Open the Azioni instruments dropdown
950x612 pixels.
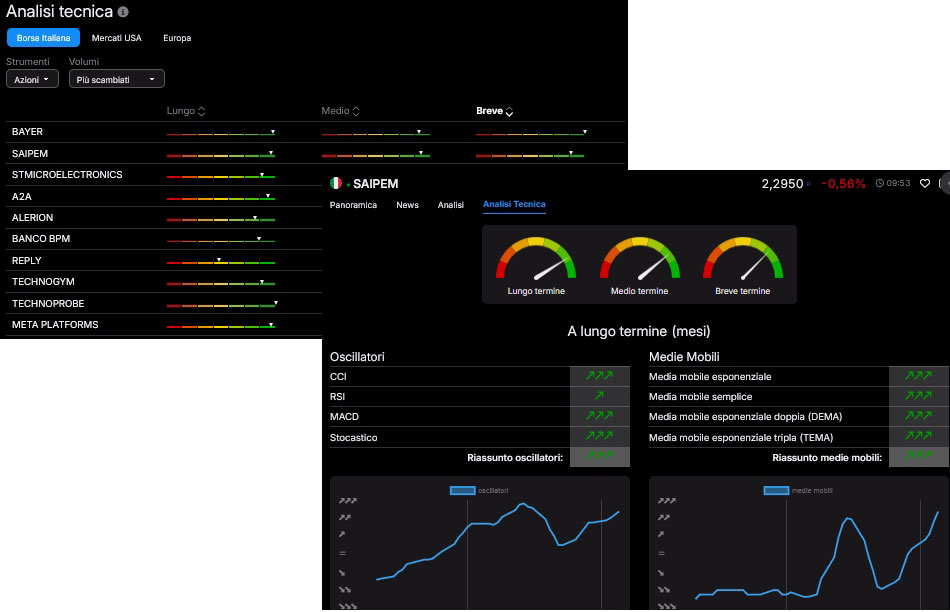32,79
